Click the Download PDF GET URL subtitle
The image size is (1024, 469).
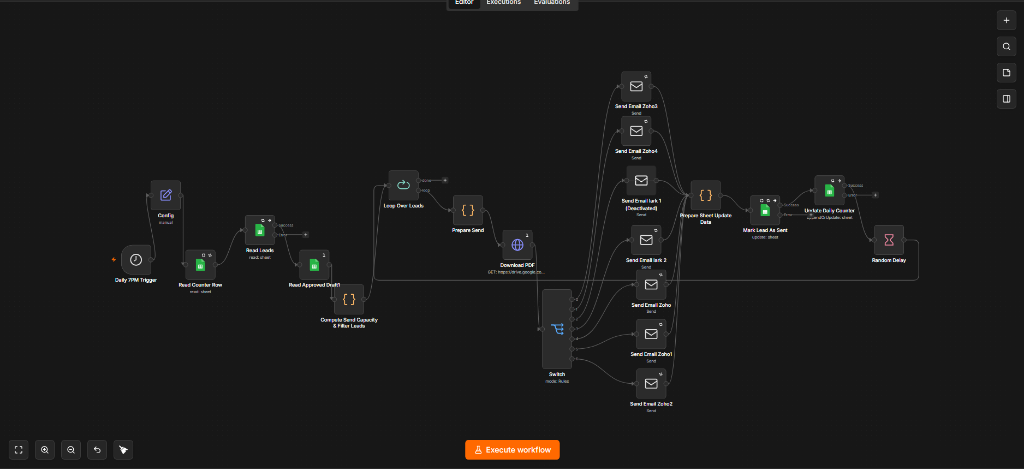point(516,271)
